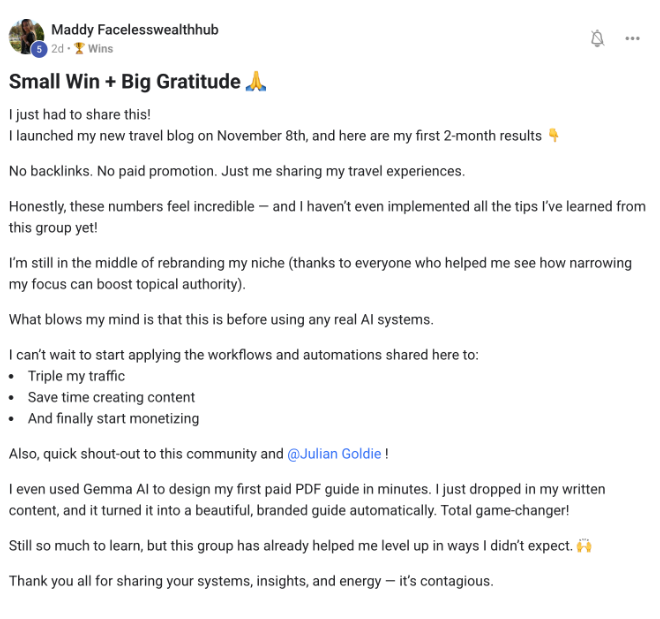The height and width of the screenshot is (619, 660).
Task: Click the And finally start monetizing bullet
Action: pyautogui.click(x=113, y=418)
